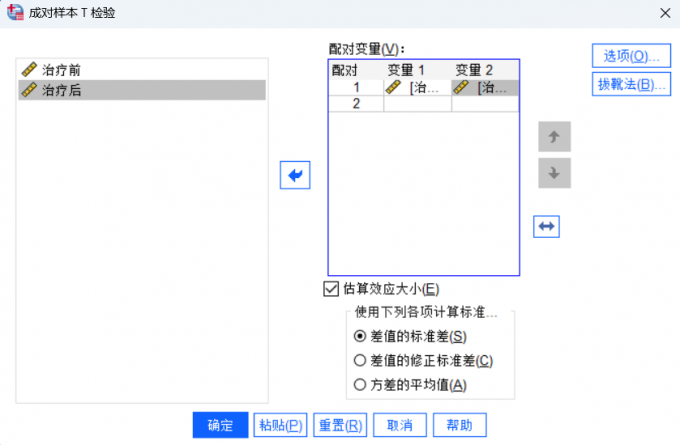This screenshot has height=445, width=680.
Task: Open the 选项(O)... dialog
Action: pyautogui.click(x=631, y=56)
